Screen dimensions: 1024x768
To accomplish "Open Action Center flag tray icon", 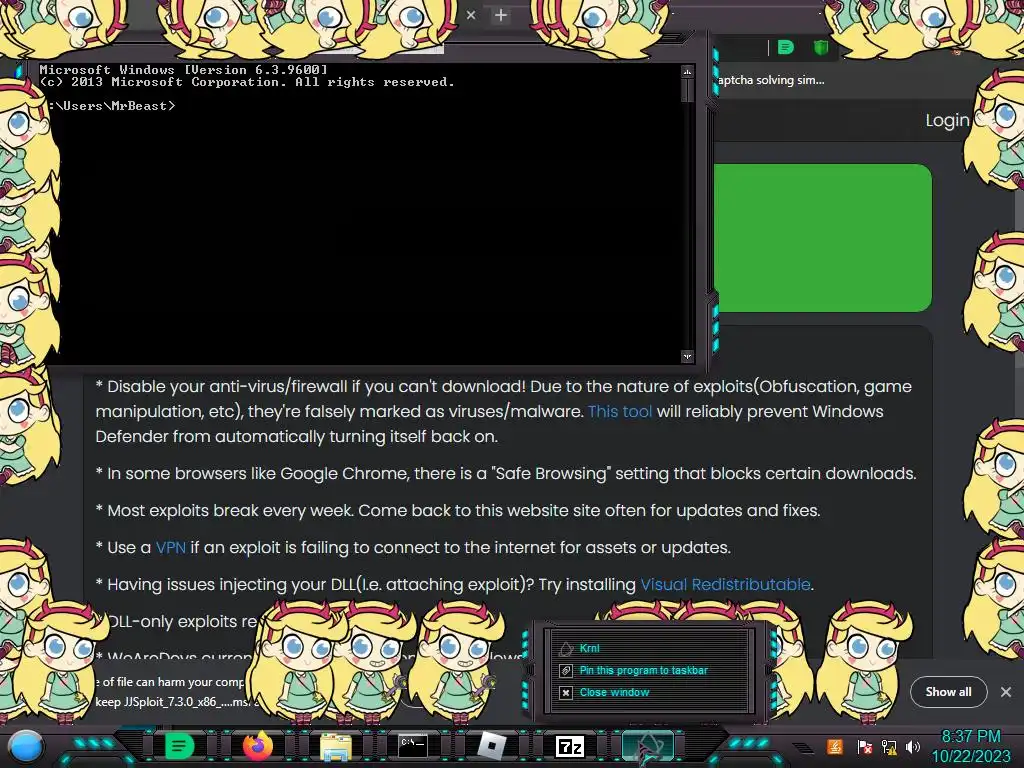I will coord(863,747).
